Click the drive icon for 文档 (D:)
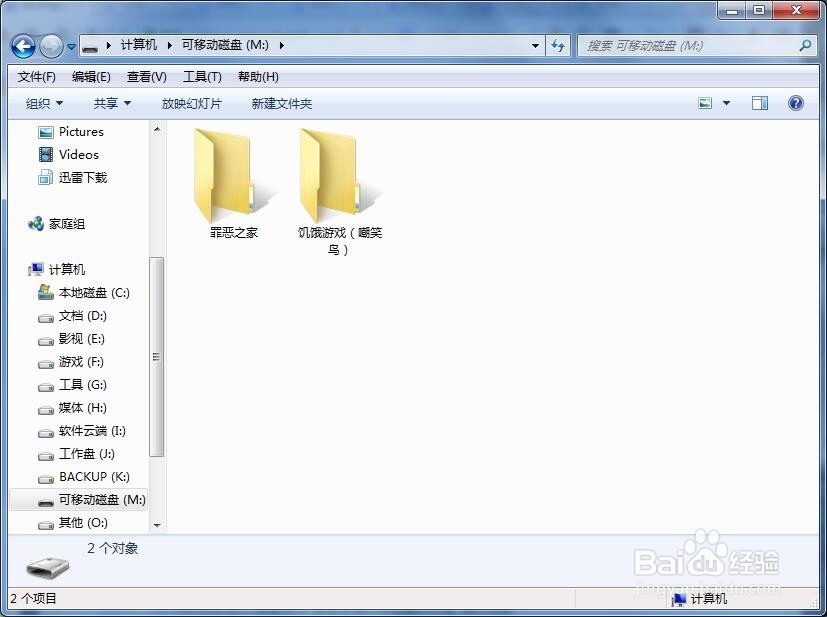Screen dimensions: 827x617 click(46, 318)
